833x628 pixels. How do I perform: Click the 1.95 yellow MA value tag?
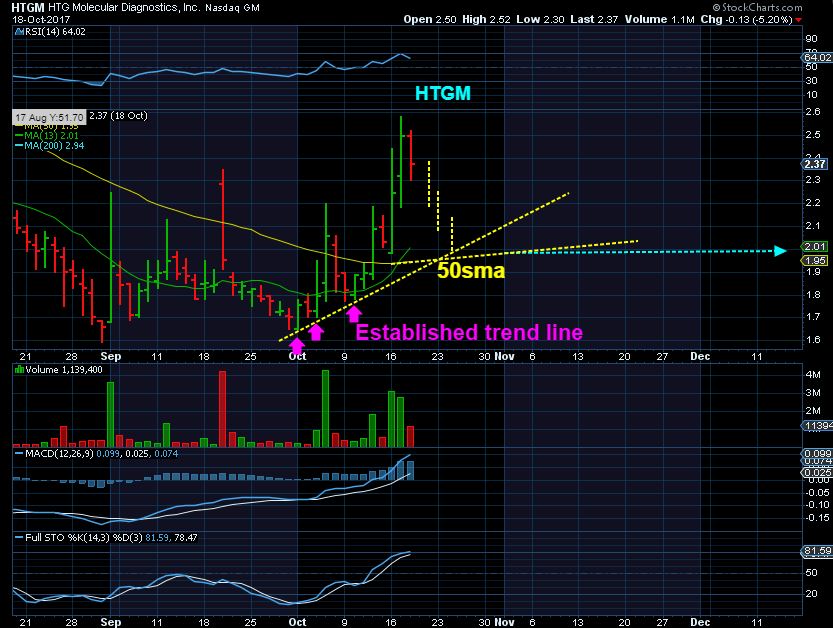tap(814, 260)
